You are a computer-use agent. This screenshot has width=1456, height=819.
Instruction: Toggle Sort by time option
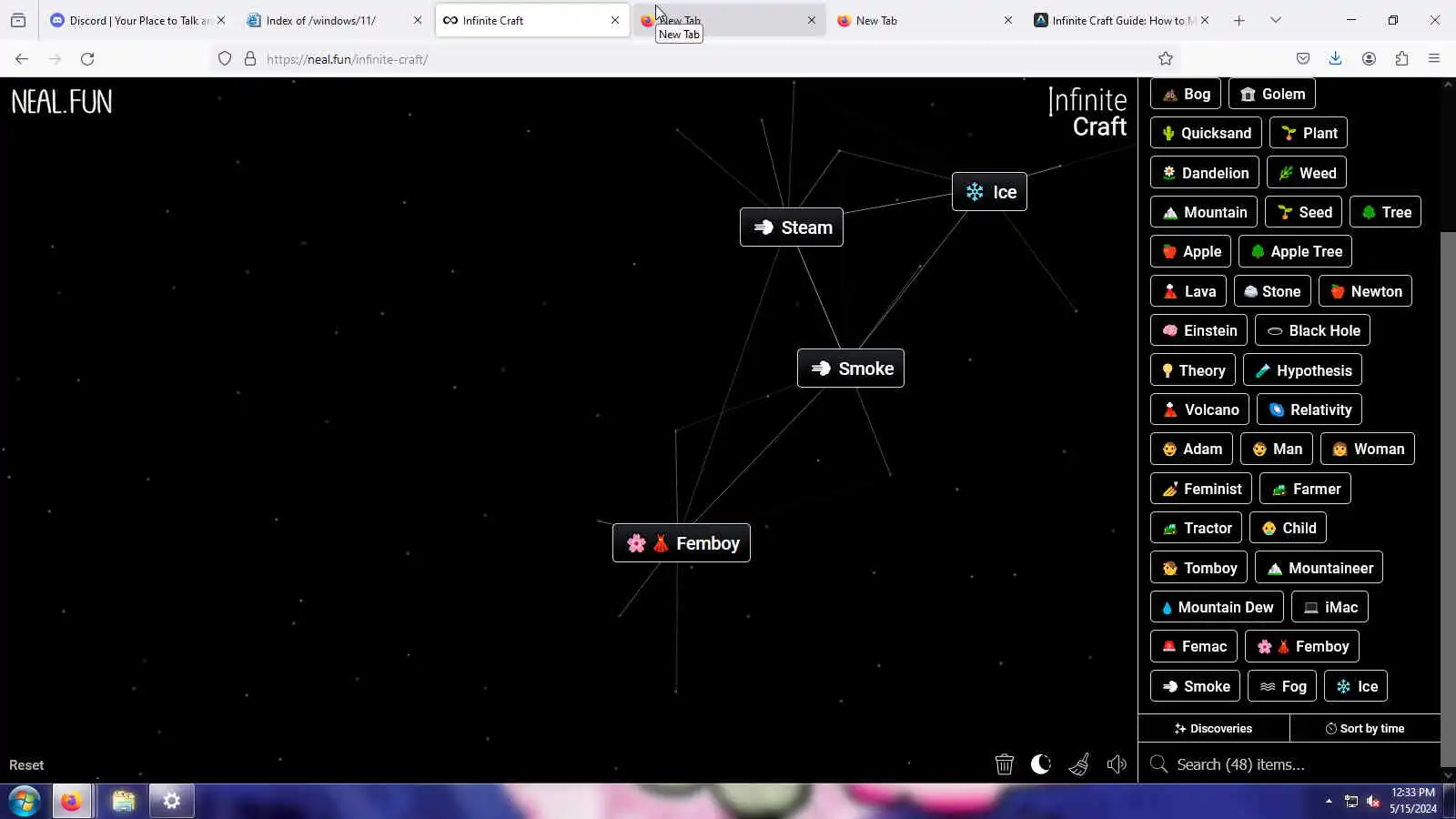1365,728
